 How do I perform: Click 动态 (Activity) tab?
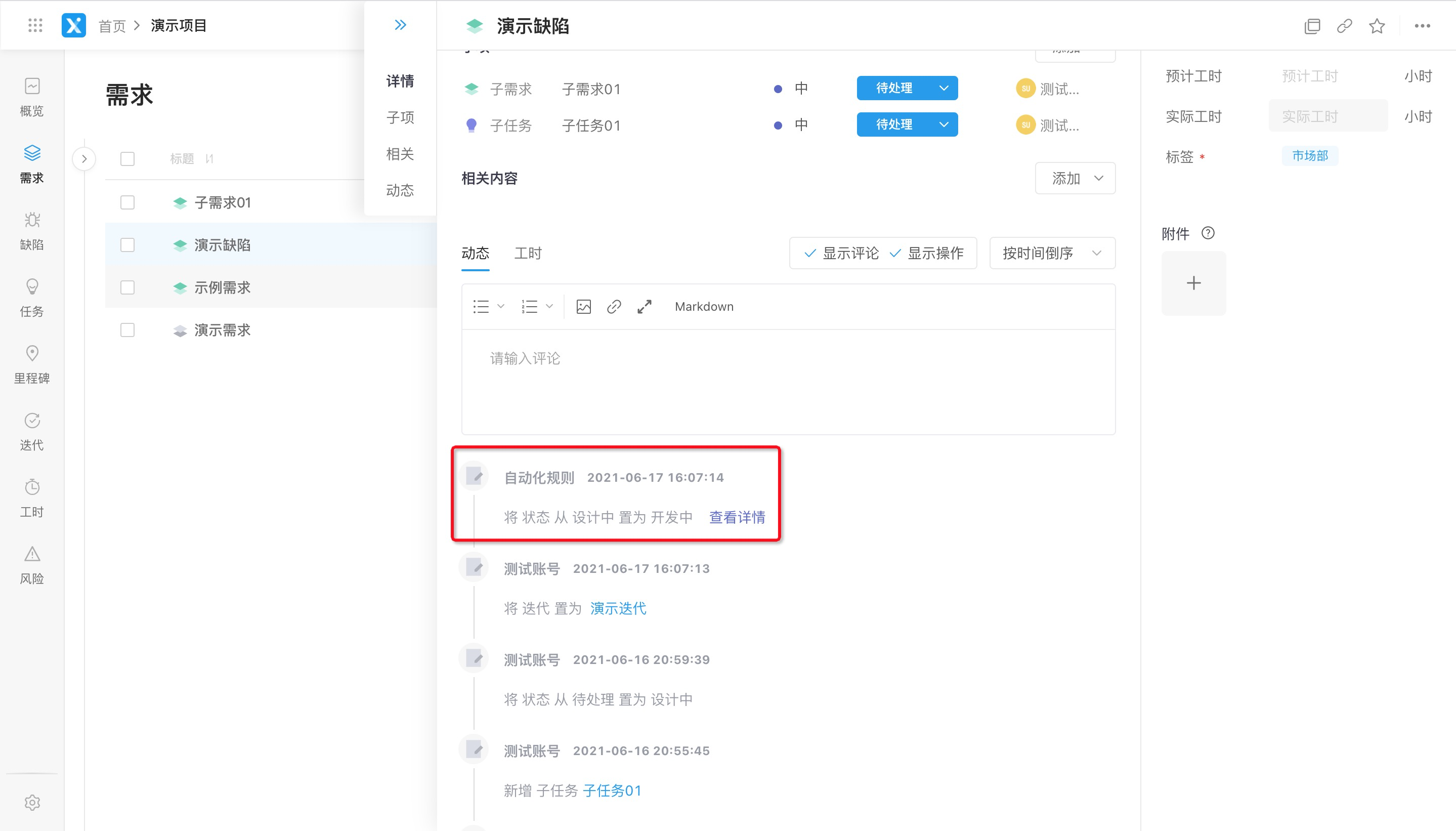(475, 253)
